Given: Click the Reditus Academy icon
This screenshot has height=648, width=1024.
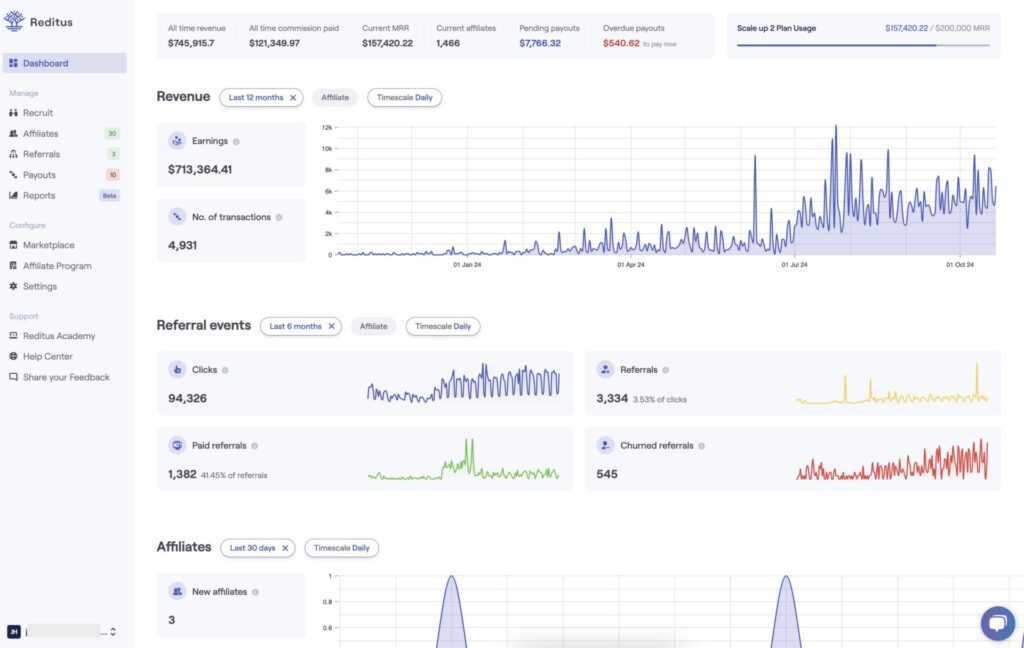Looking at the screenshot, I should tap(13, 336).
